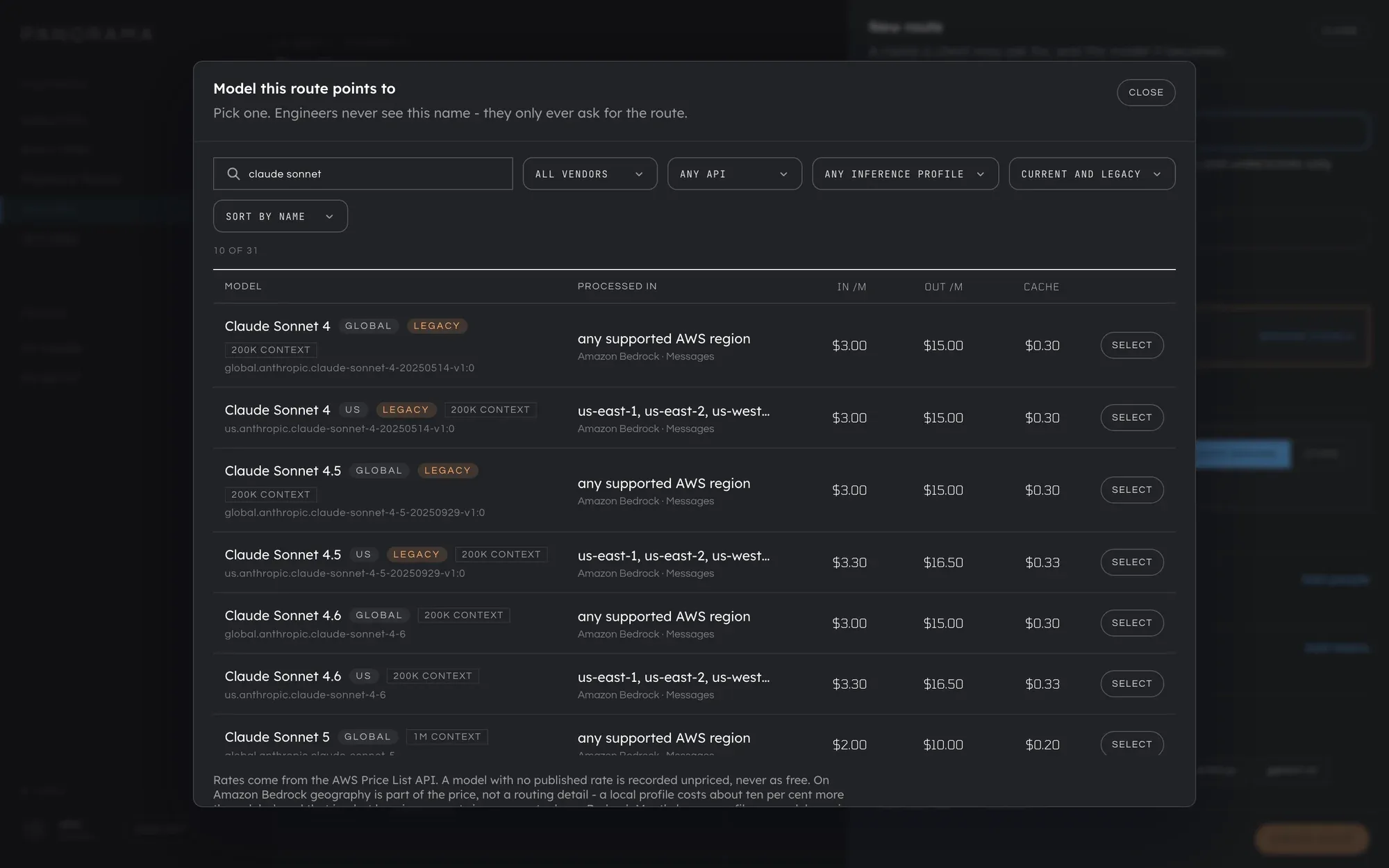Click model ID global.anthropic.claude-sonnet-4-6
1389x868 pixels.
click(x=315, y=634)
